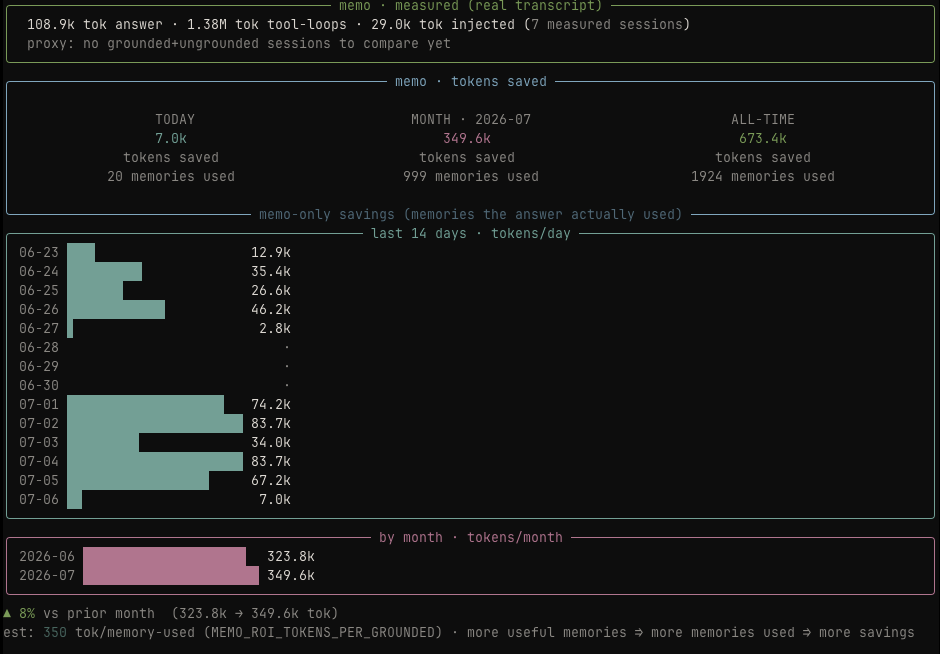
Task: Click '999 memories used' text
Action: pos(471,177)
